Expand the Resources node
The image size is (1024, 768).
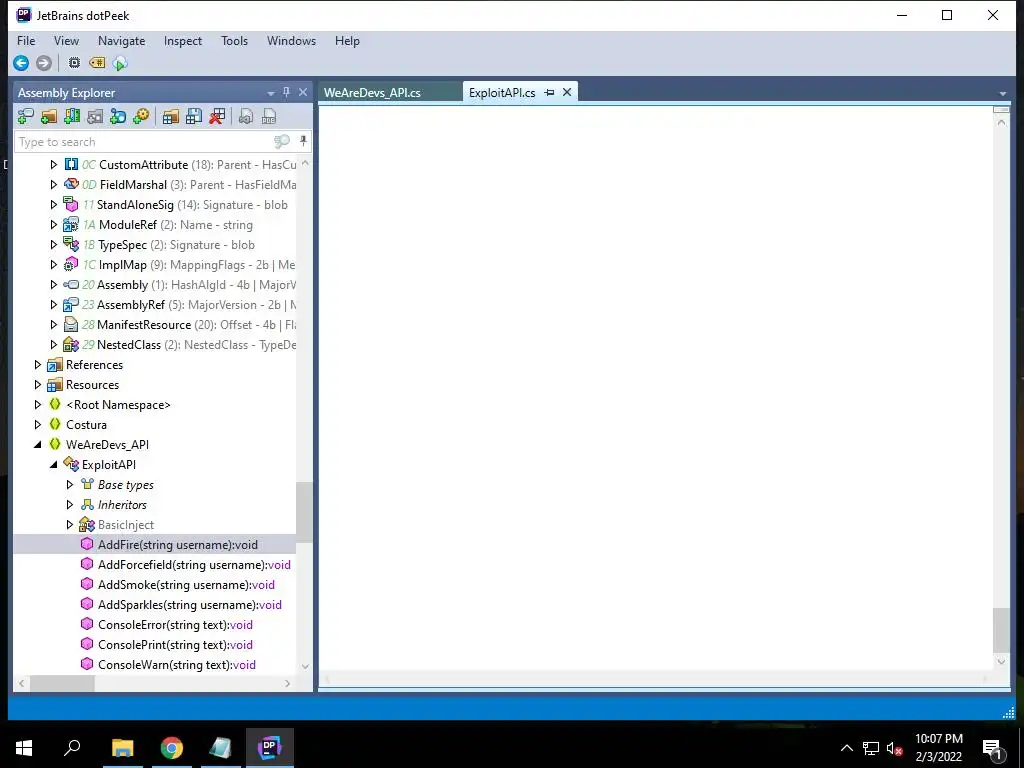coord(38,385)
